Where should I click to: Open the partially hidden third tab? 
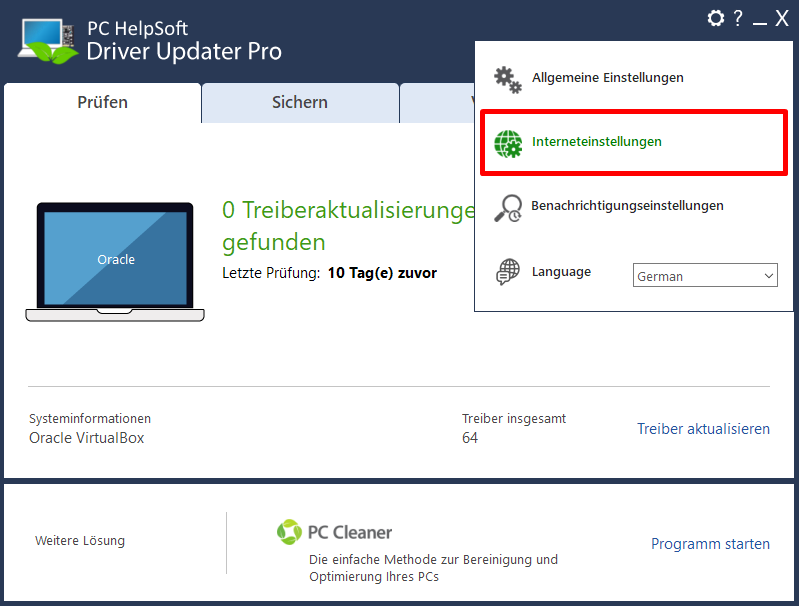[437, 102]
